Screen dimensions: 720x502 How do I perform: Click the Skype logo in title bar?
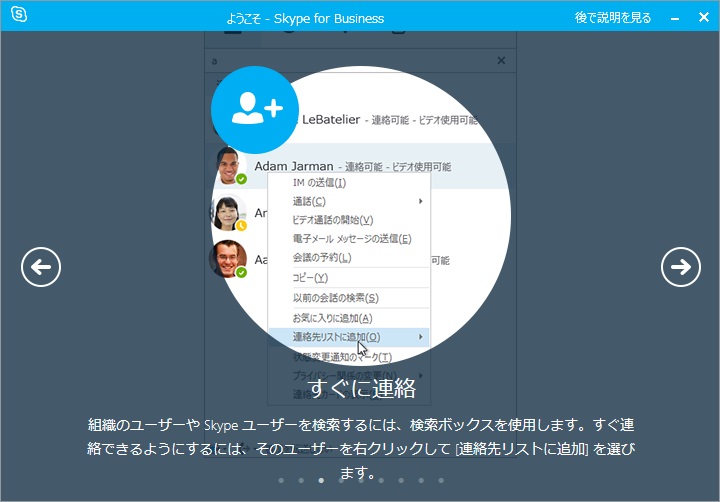(19, 15)
